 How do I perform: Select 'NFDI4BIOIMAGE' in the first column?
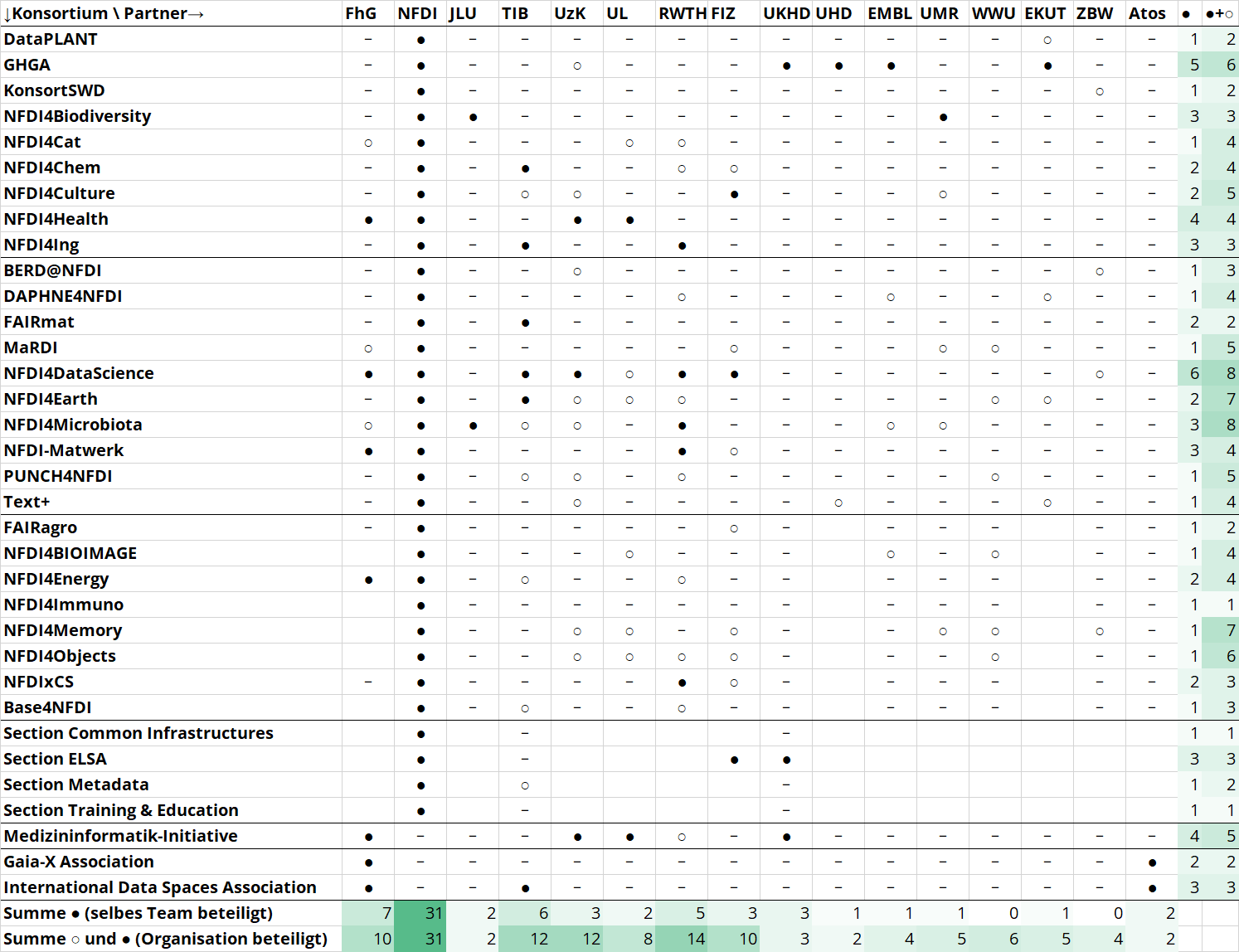(x=70, y=553)
